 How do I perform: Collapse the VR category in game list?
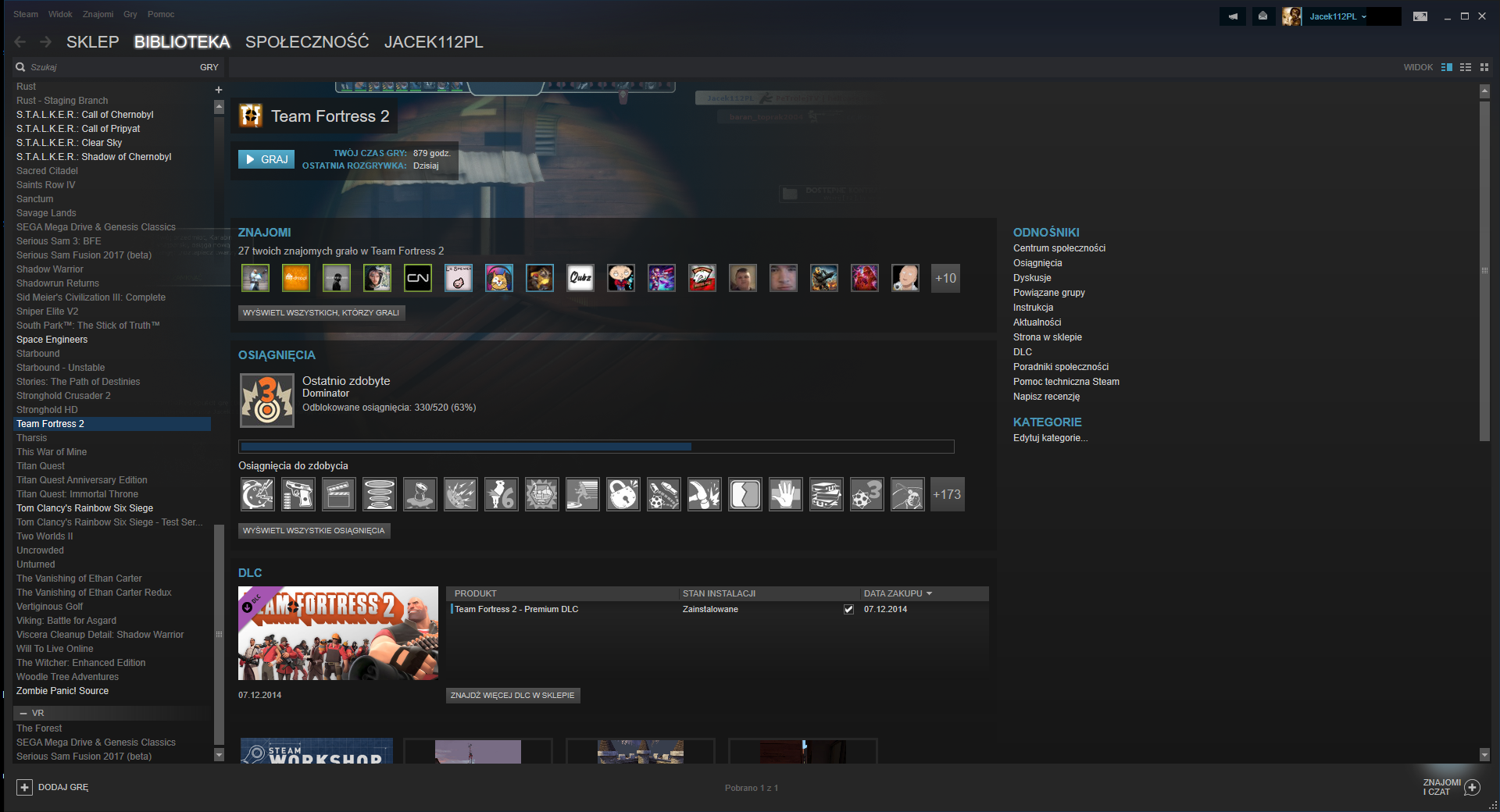pyautogui.click(x=23, y=714)
